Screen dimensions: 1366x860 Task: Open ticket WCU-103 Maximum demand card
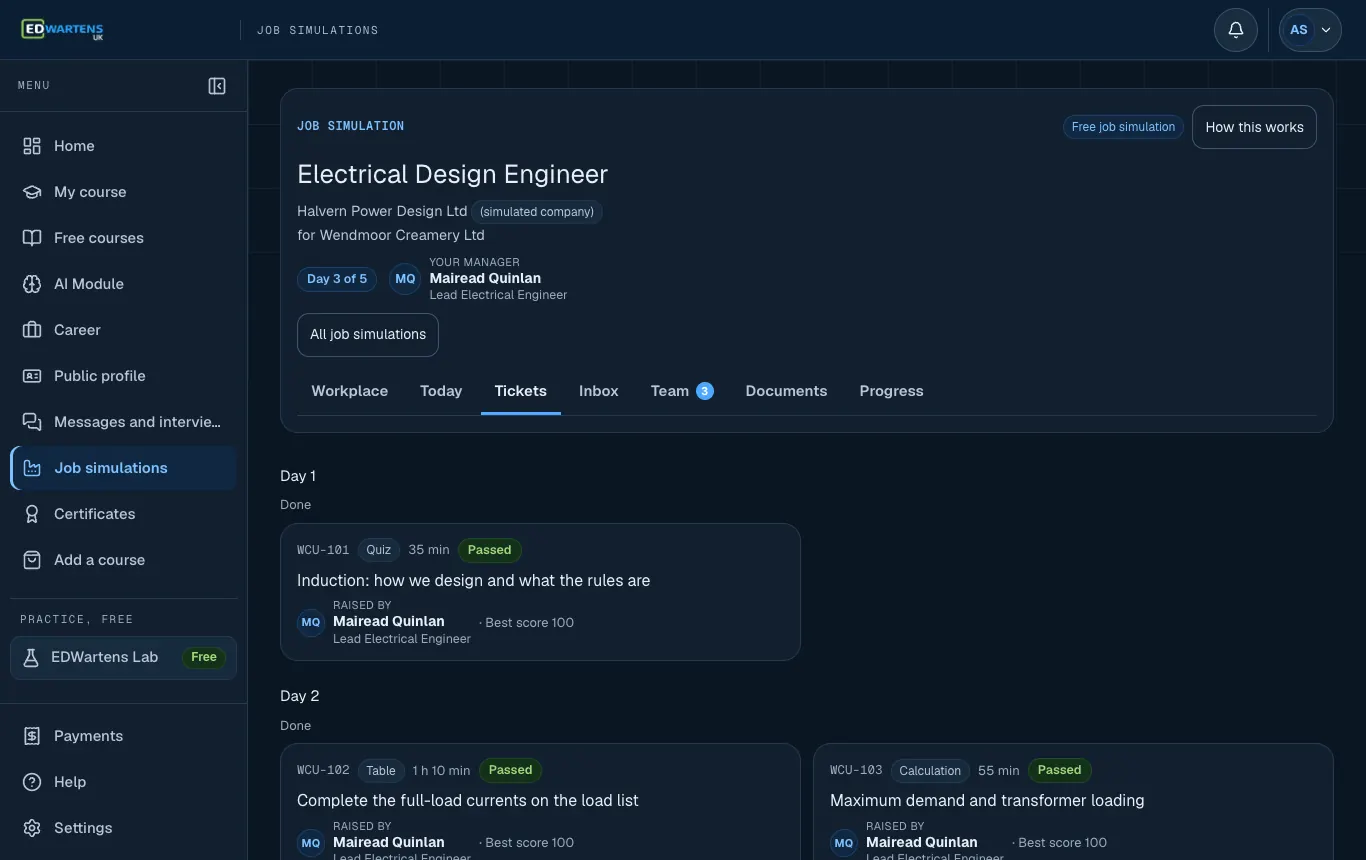tap(1073, 802)
